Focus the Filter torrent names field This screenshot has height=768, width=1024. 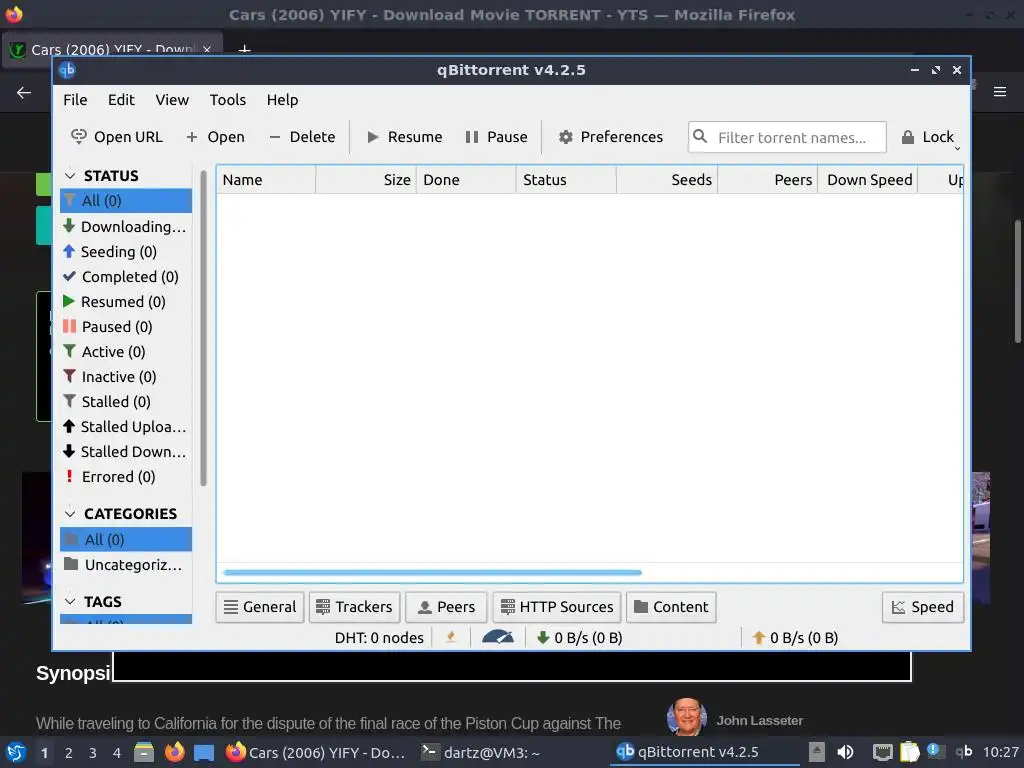point(787,137)
